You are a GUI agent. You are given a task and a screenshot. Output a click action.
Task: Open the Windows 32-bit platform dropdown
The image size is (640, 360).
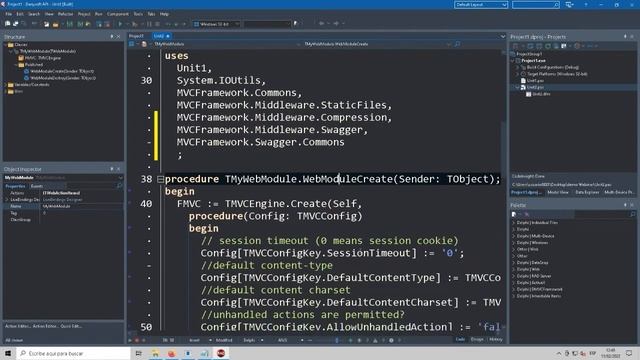point(216,24)
